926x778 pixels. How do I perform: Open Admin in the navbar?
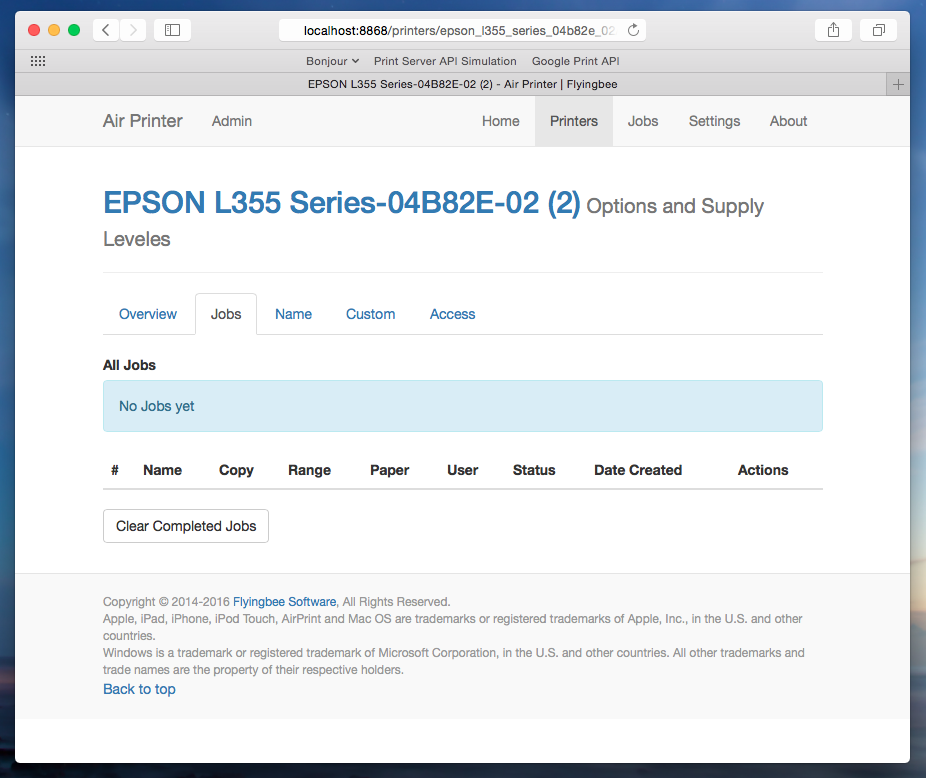(x=232, y=121)
